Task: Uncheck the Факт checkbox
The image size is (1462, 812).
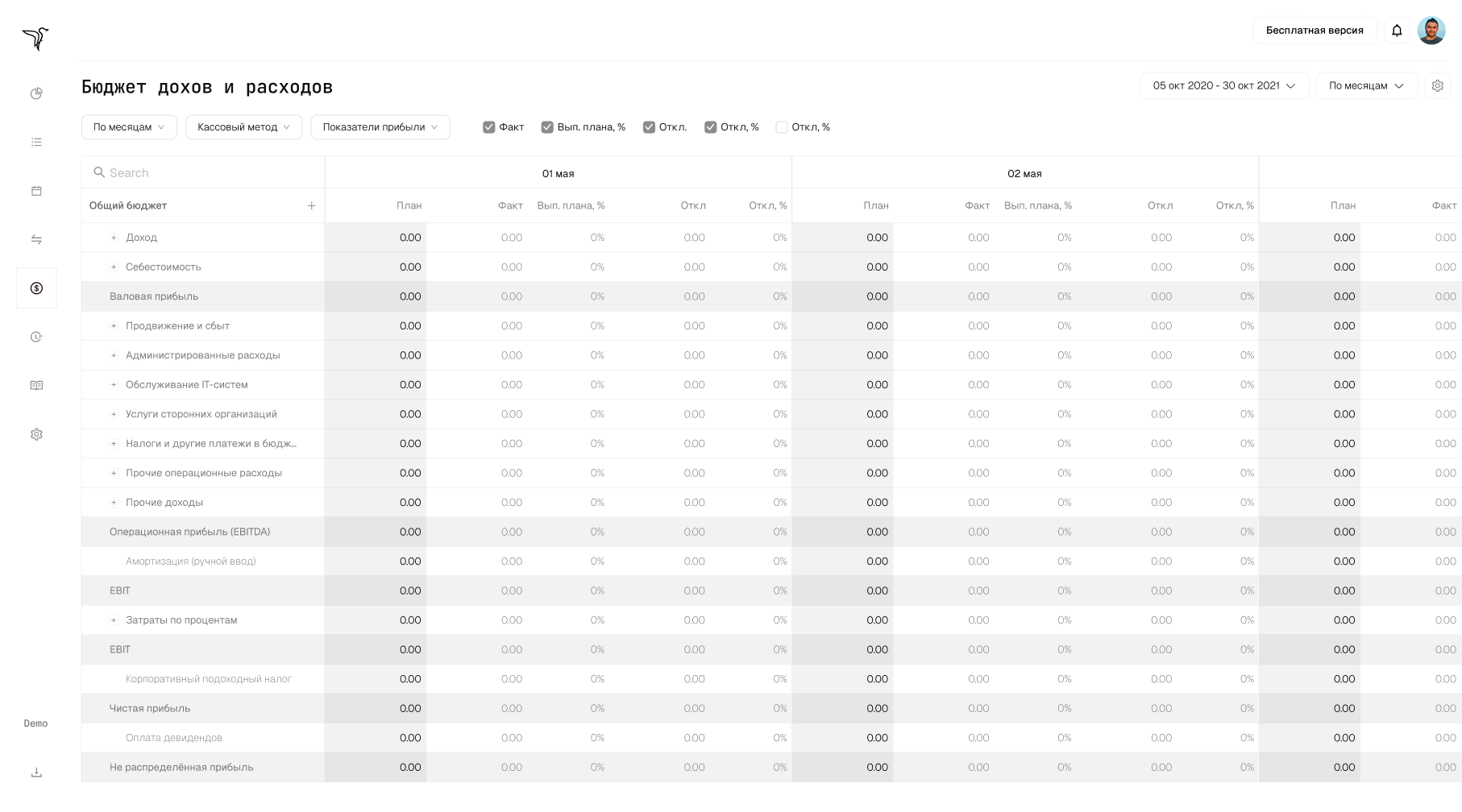Action: (x=488, y=127)
